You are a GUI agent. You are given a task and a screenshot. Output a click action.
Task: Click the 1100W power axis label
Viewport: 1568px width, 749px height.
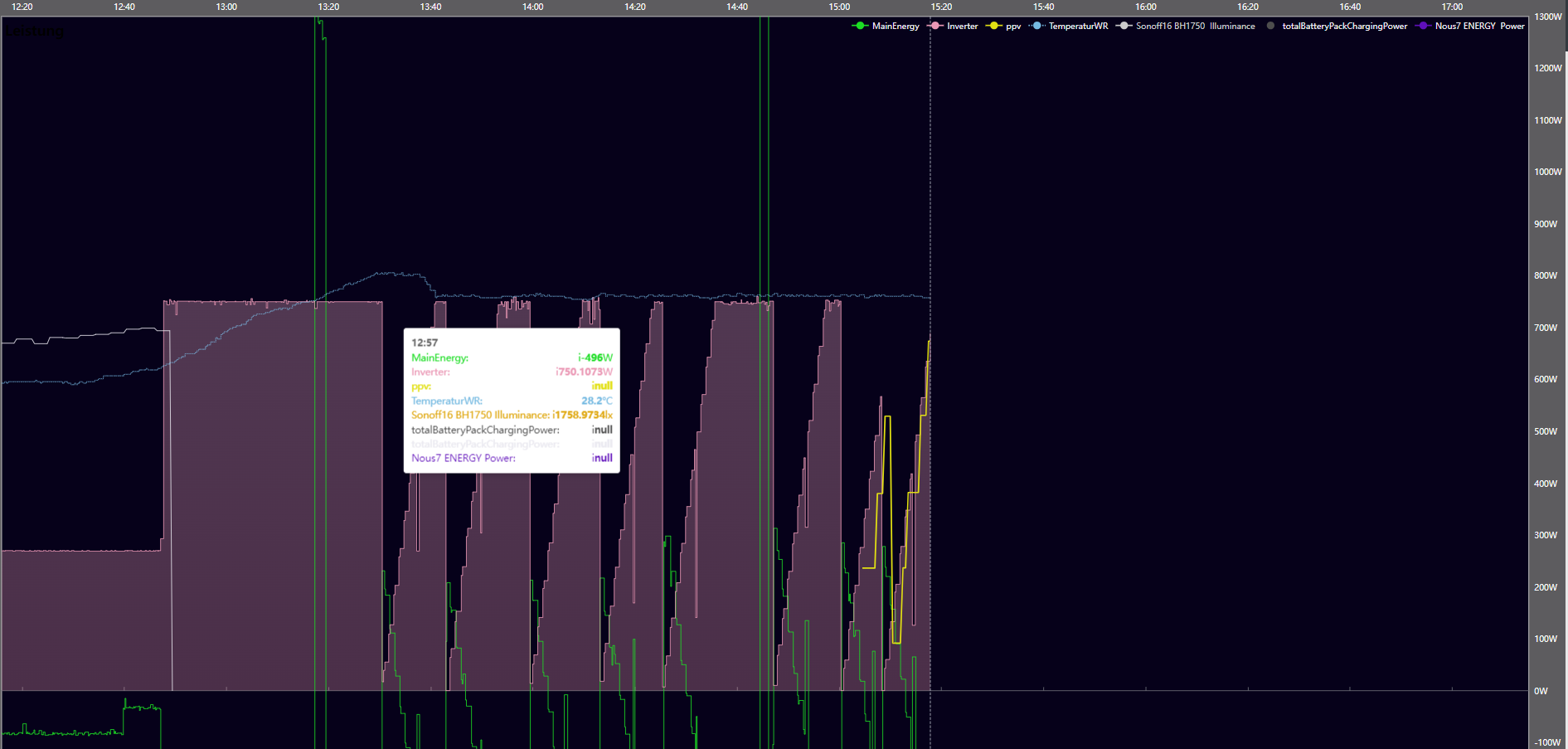coord(1548,120)
